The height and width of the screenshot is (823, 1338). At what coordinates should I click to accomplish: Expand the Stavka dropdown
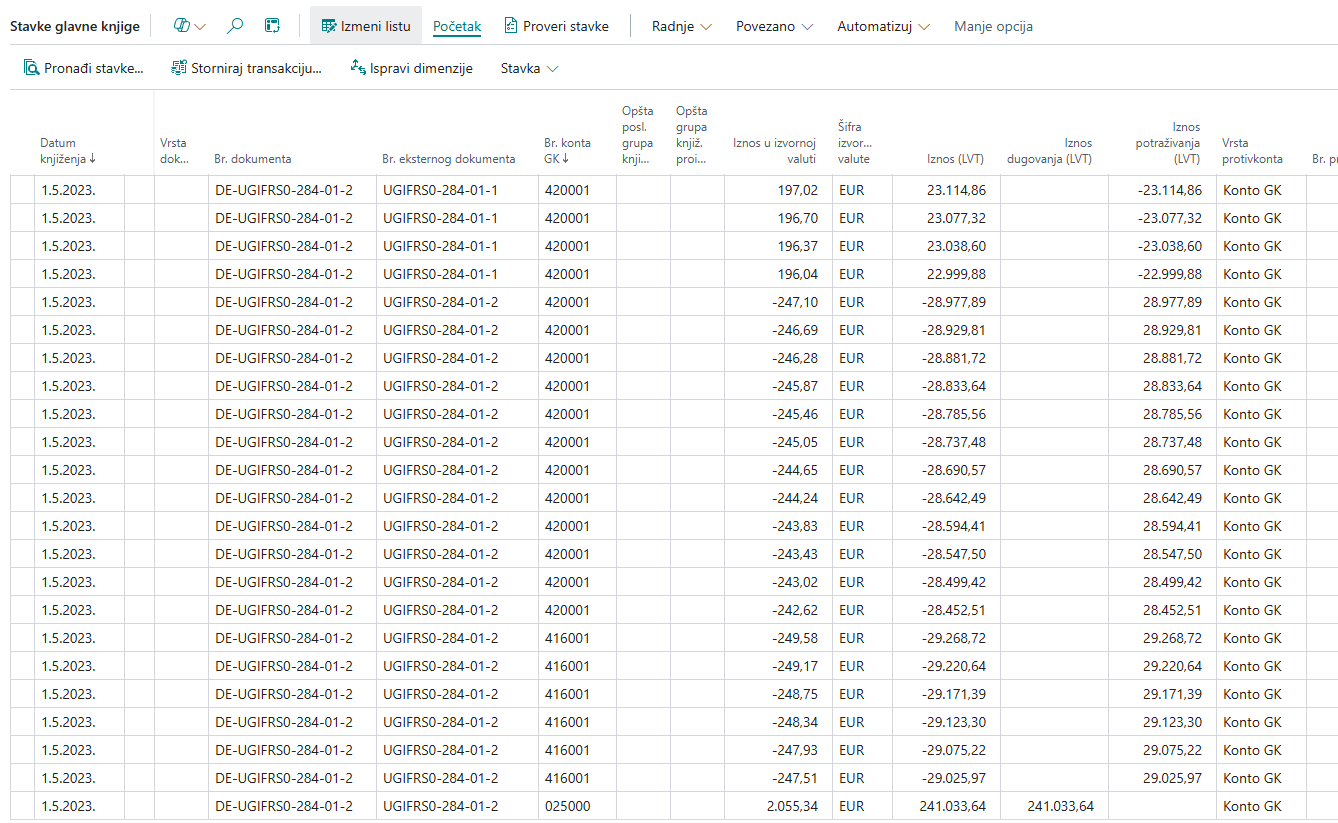[x=530, y=68]
